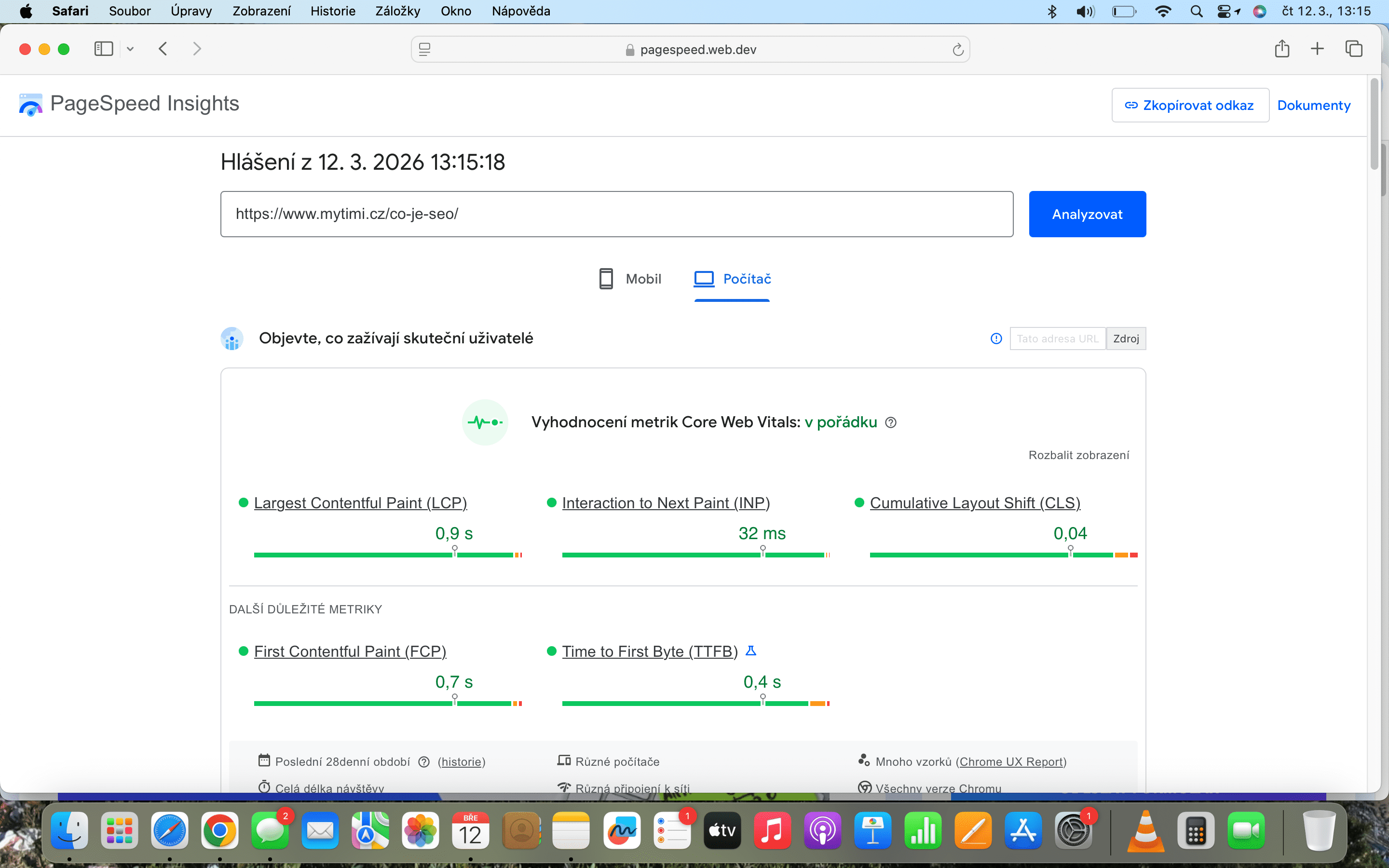Open the Chrome UX Report link

[1012, 761]
